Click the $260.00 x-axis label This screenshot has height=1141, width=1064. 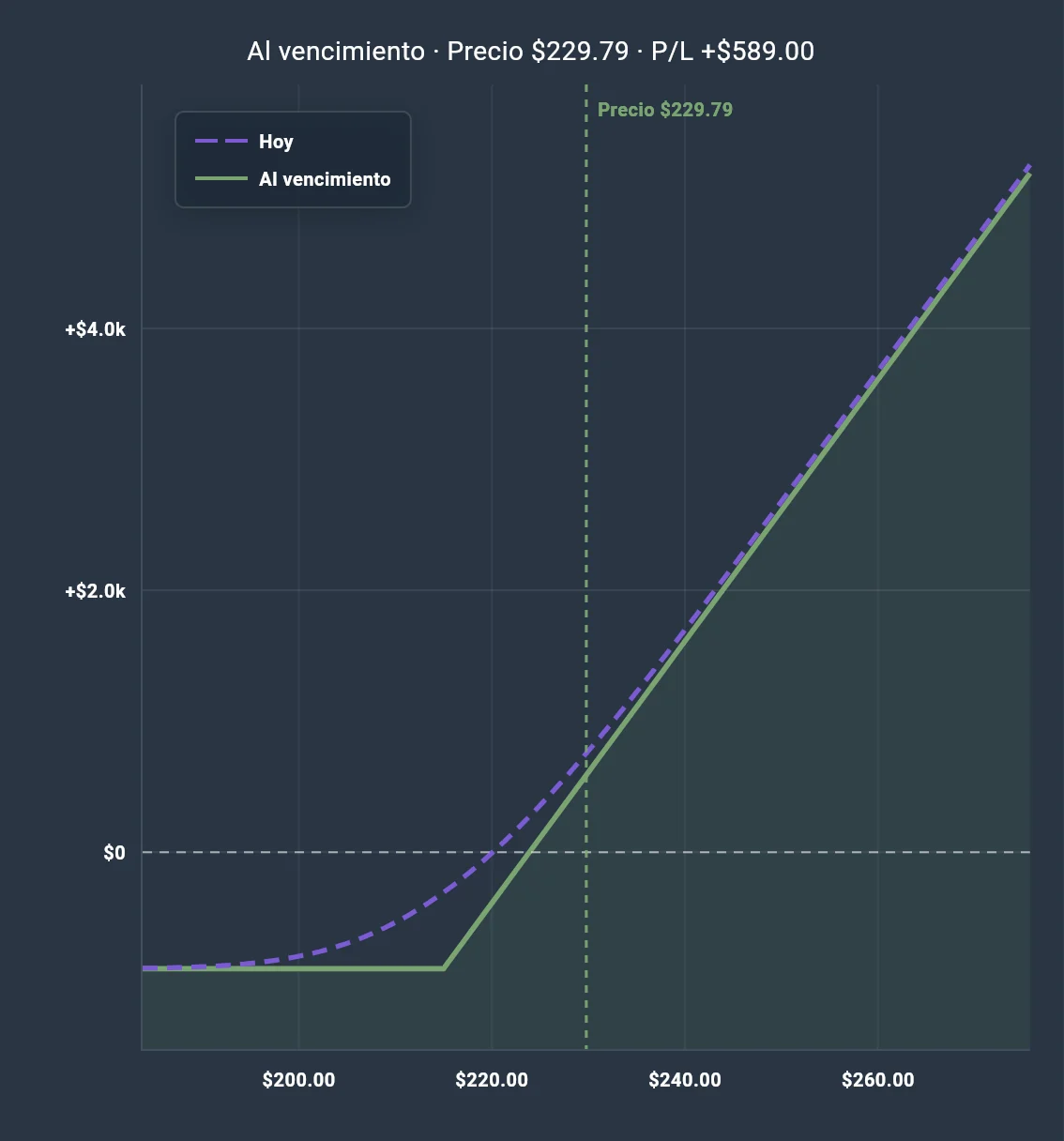click(878, 1080)
